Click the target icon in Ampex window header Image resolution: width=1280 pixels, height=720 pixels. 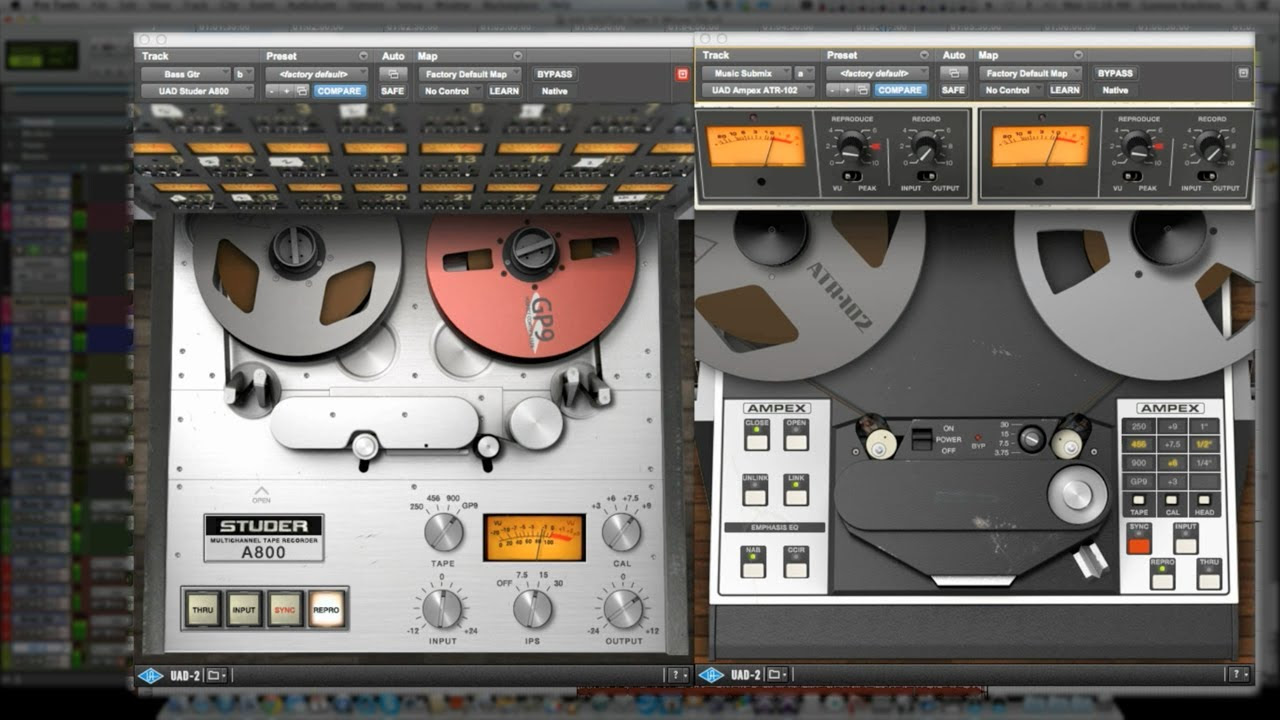point(1243,73)
